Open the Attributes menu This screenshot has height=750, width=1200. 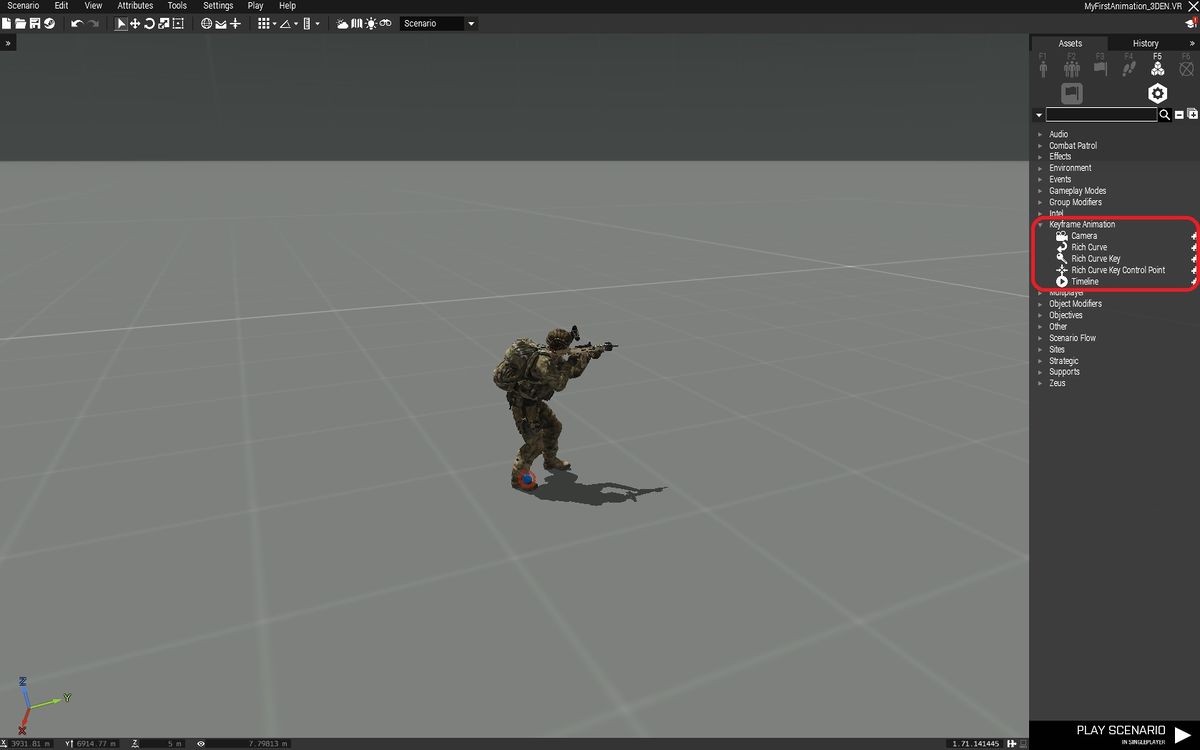click(x=135, y=6)
